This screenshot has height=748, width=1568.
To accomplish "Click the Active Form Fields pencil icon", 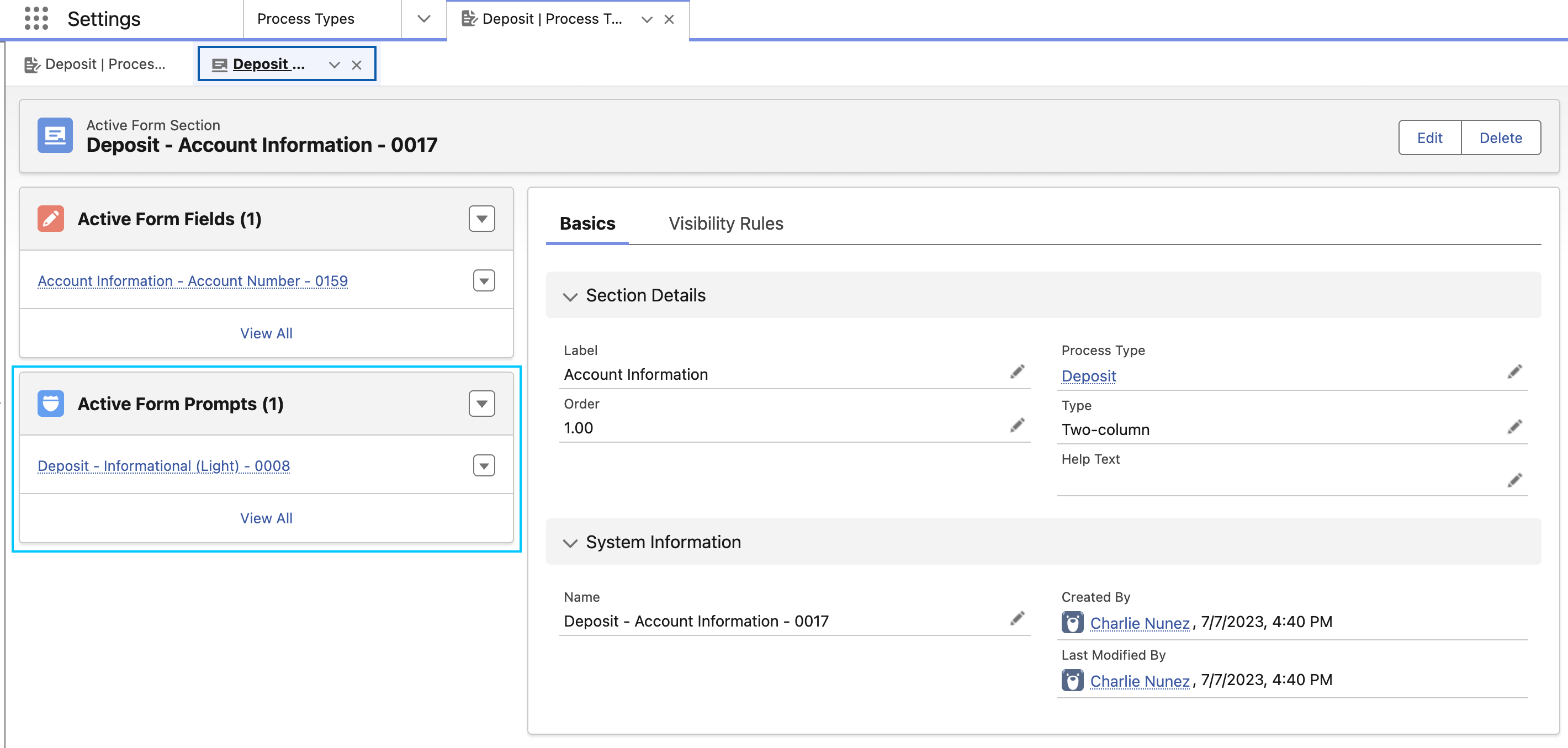I will (x=51, y=219).
